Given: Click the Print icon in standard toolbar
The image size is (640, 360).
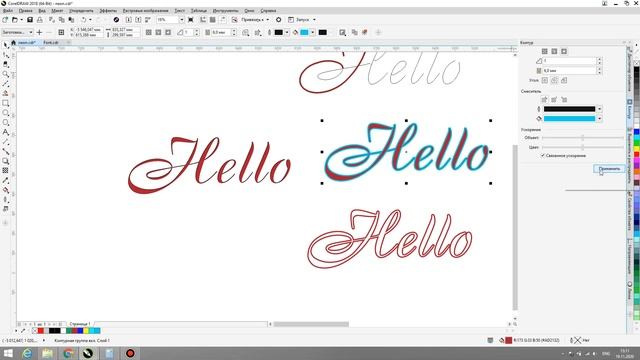Looking at the screenshot, I should pyautogui.click(x=40, y=20).
